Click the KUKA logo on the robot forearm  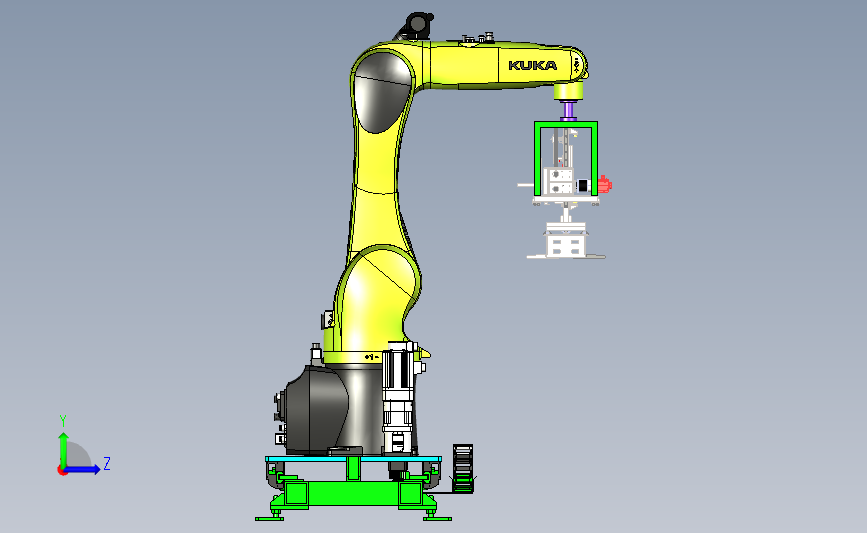pyautogui.click(x=532, y=65)
